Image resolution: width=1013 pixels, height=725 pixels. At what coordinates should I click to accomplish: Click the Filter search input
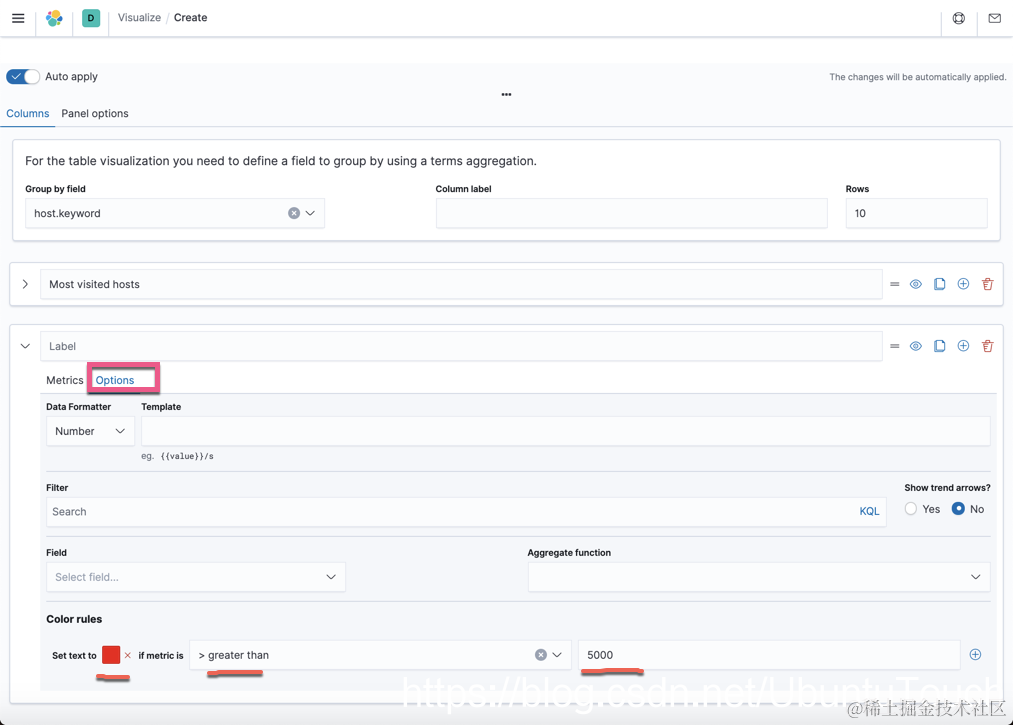(452, 512)
